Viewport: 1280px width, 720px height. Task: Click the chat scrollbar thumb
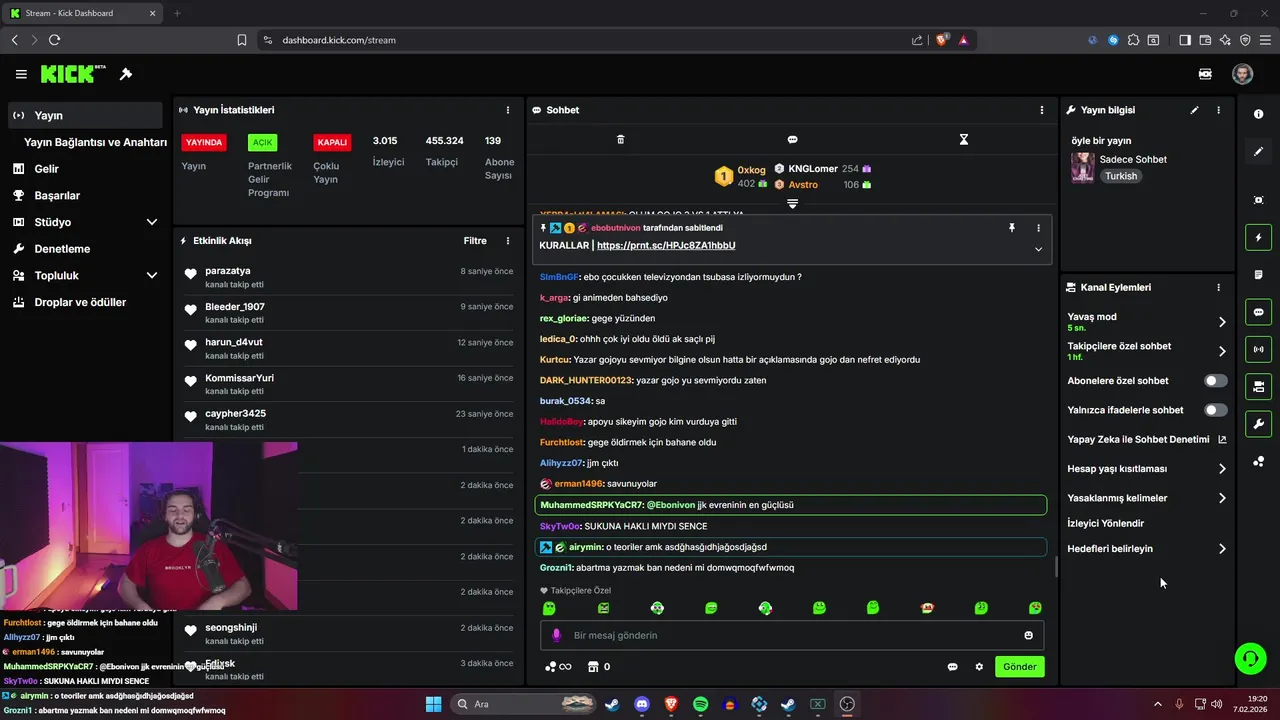tap(1056, 567)
